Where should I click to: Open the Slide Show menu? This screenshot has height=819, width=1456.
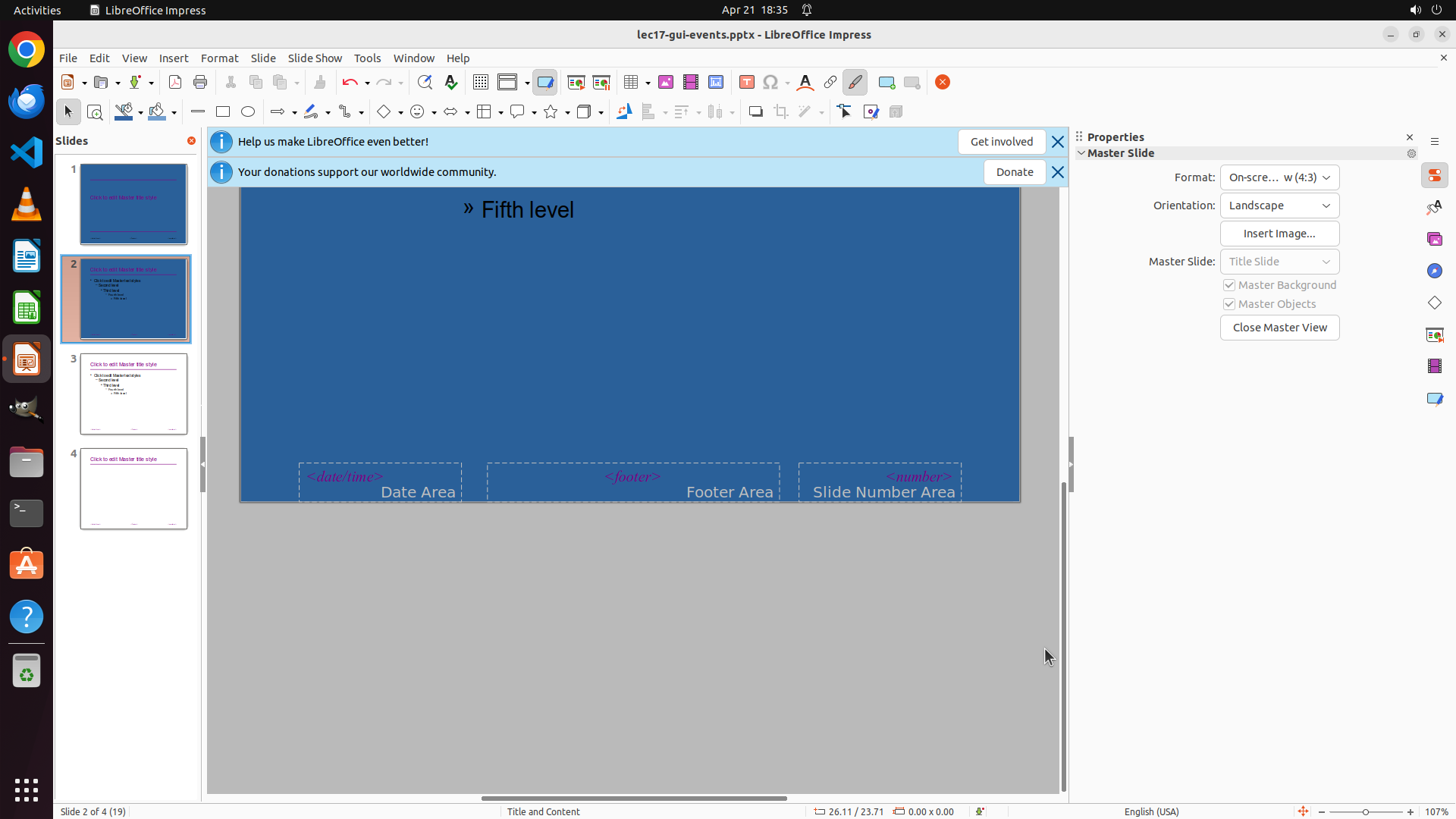[315, 58]
